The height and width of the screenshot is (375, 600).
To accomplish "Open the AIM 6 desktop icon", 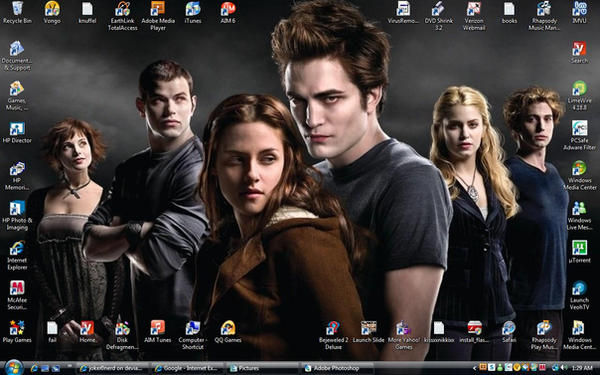I will pyautogui.click(x=228, y=13).
